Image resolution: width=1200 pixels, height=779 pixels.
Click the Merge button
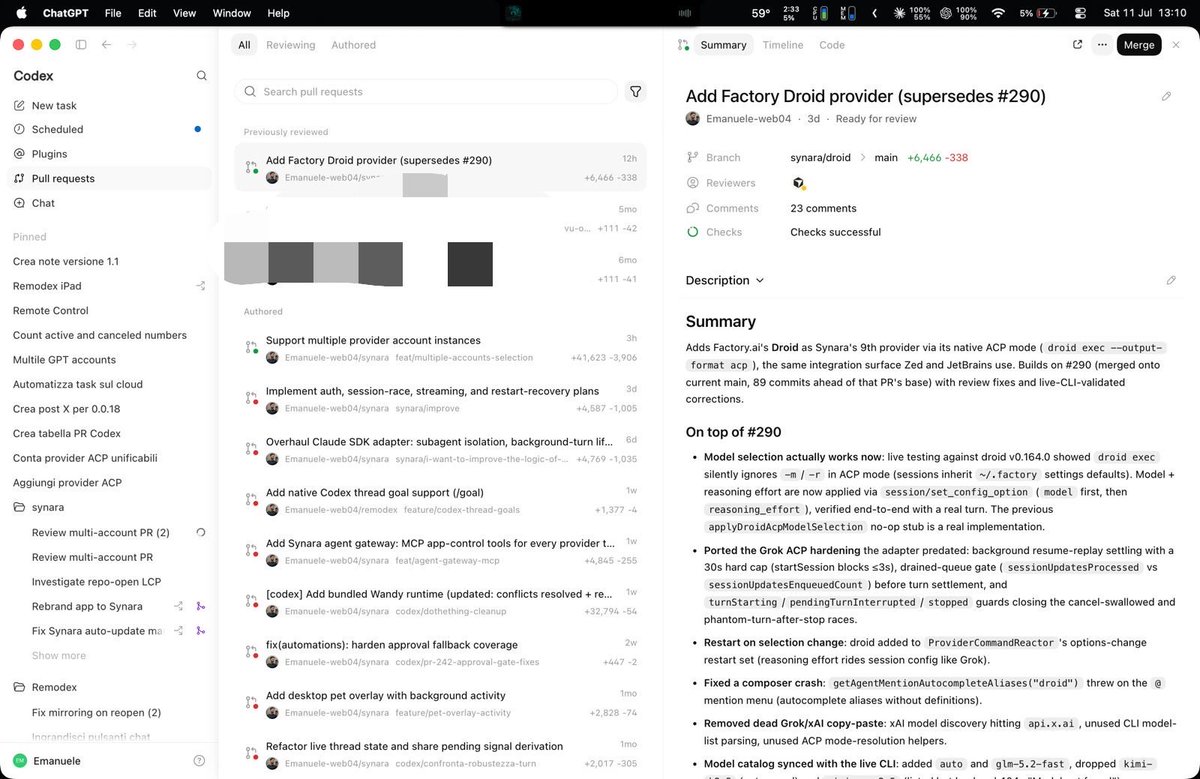(x=1139, y=45)
